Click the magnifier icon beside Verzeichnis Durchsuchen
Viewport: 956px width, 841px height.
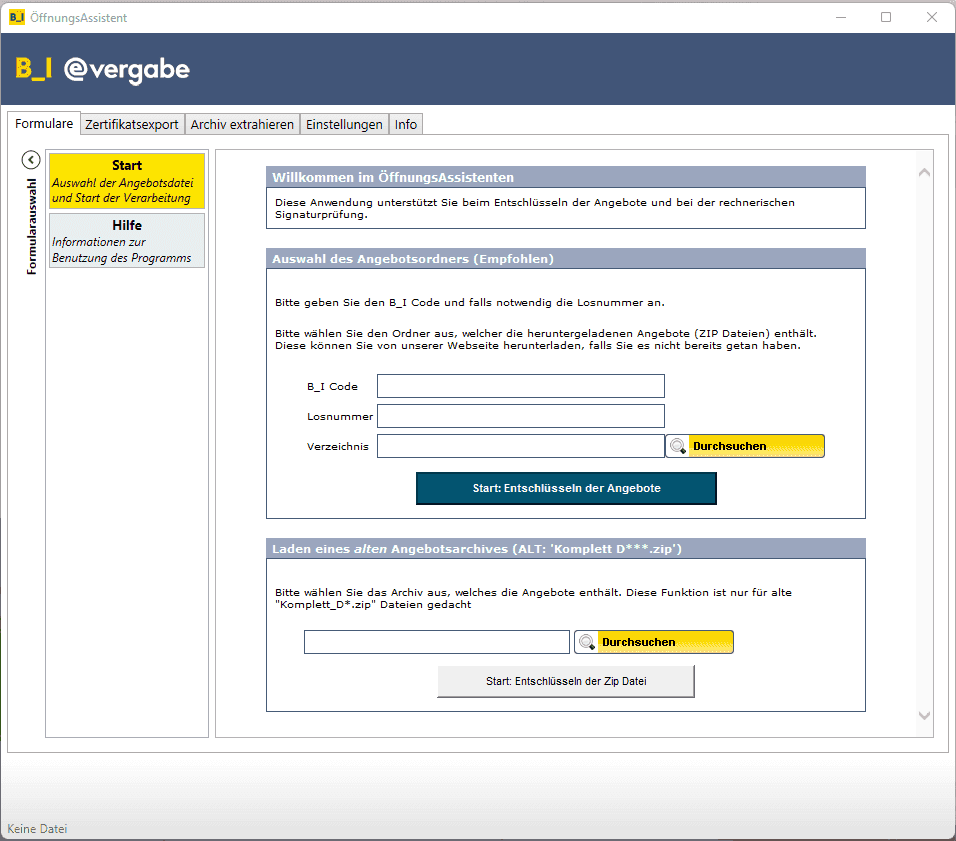pyautogui.click(x=678, y=445)
